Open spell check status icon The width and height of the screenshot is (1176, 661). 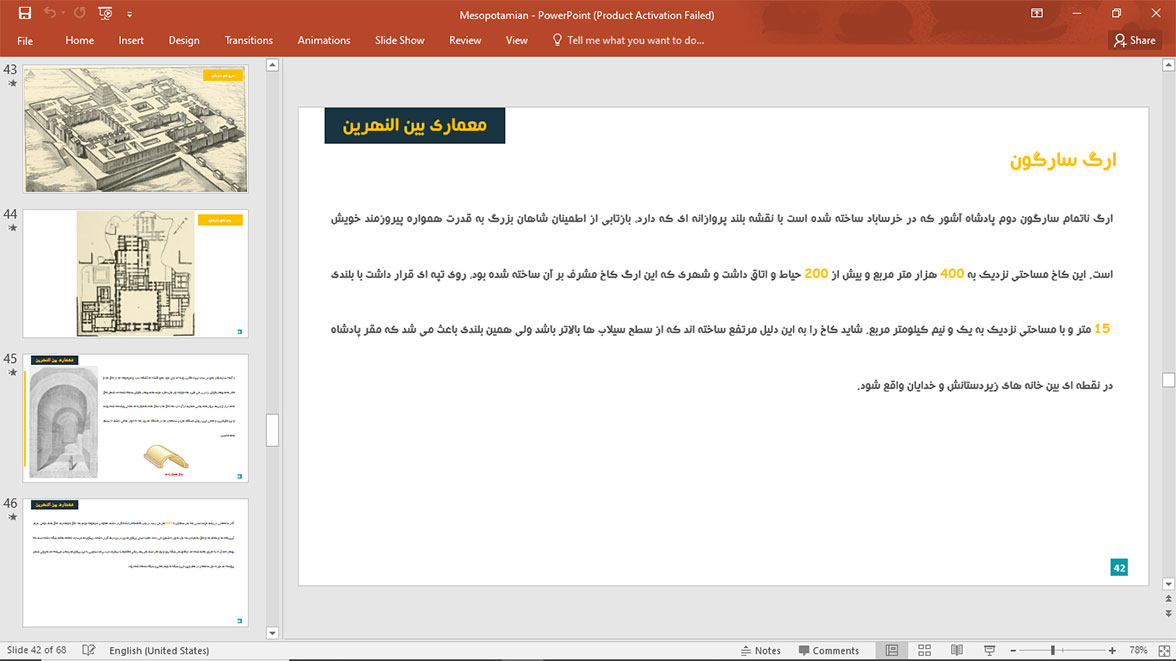pos(88,650)
